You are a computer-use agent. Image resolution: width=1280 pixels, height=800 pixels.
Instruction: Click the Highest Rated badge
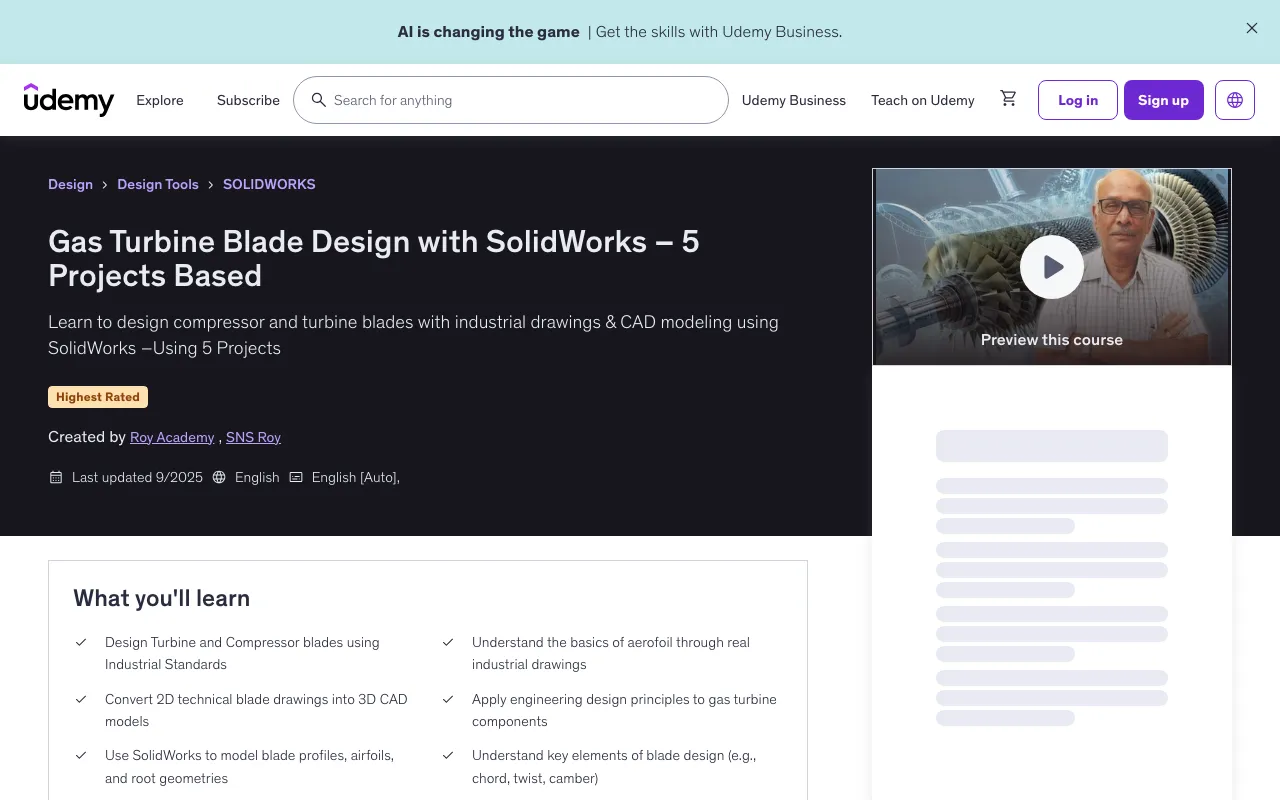[98, 397]
